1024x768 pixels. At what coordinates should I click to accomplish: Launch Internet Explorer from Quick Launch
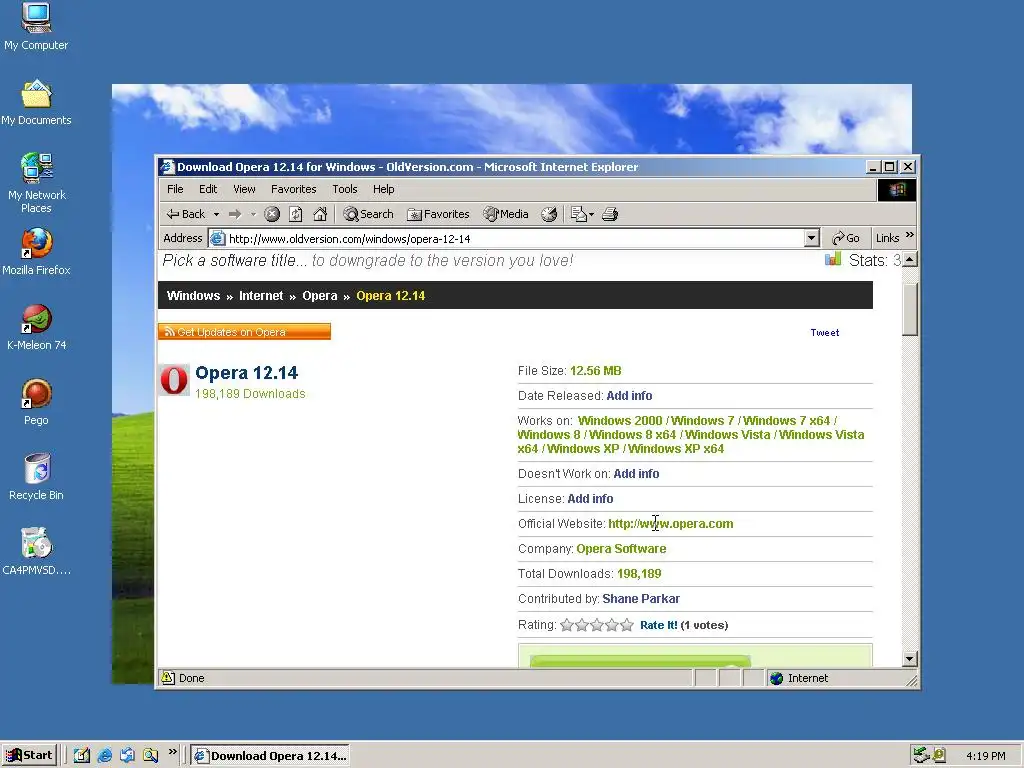[104, 756]
